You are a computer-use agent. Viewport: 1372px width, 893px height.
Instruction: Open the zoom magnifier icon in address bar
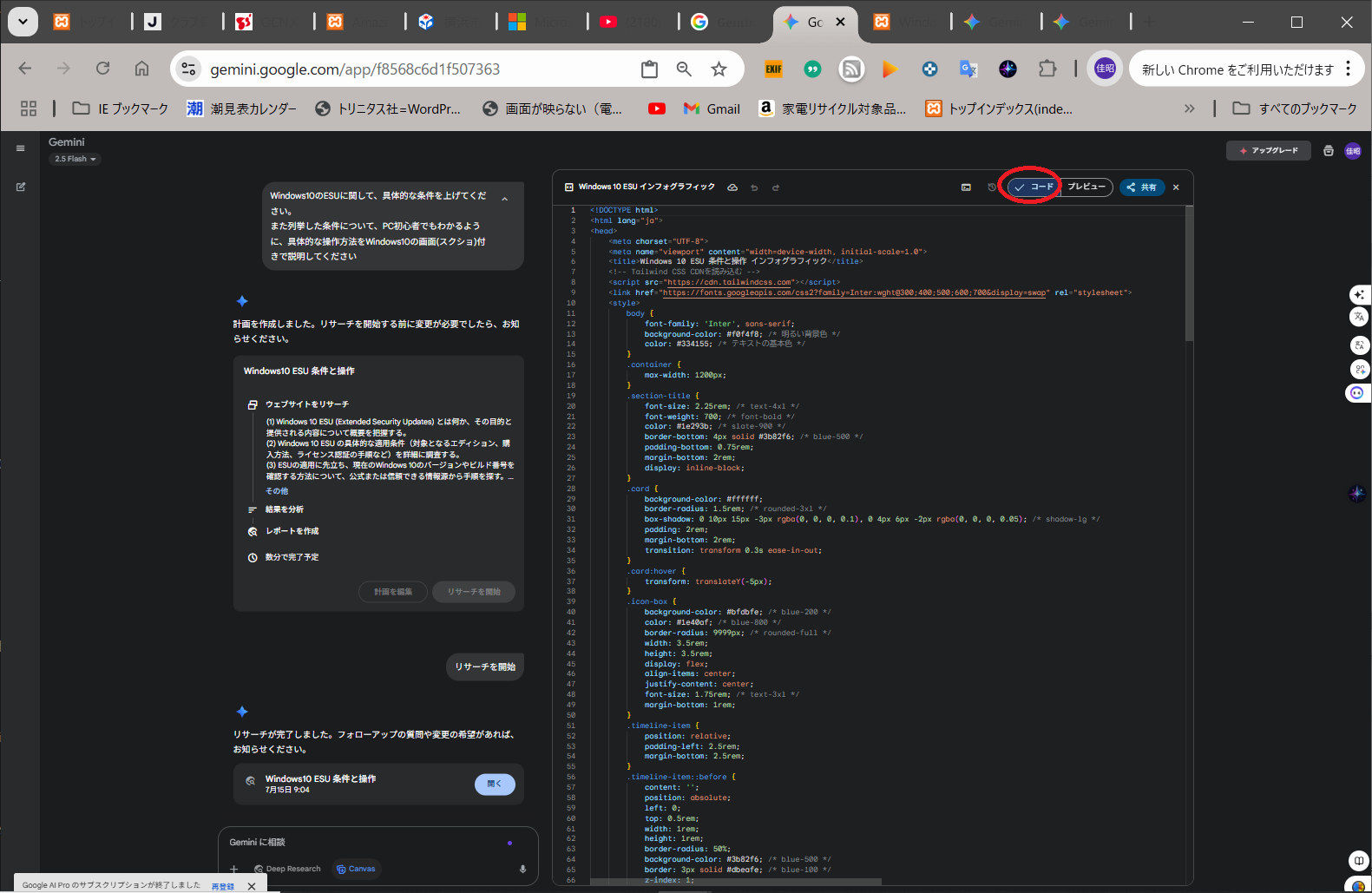(684, 69)
